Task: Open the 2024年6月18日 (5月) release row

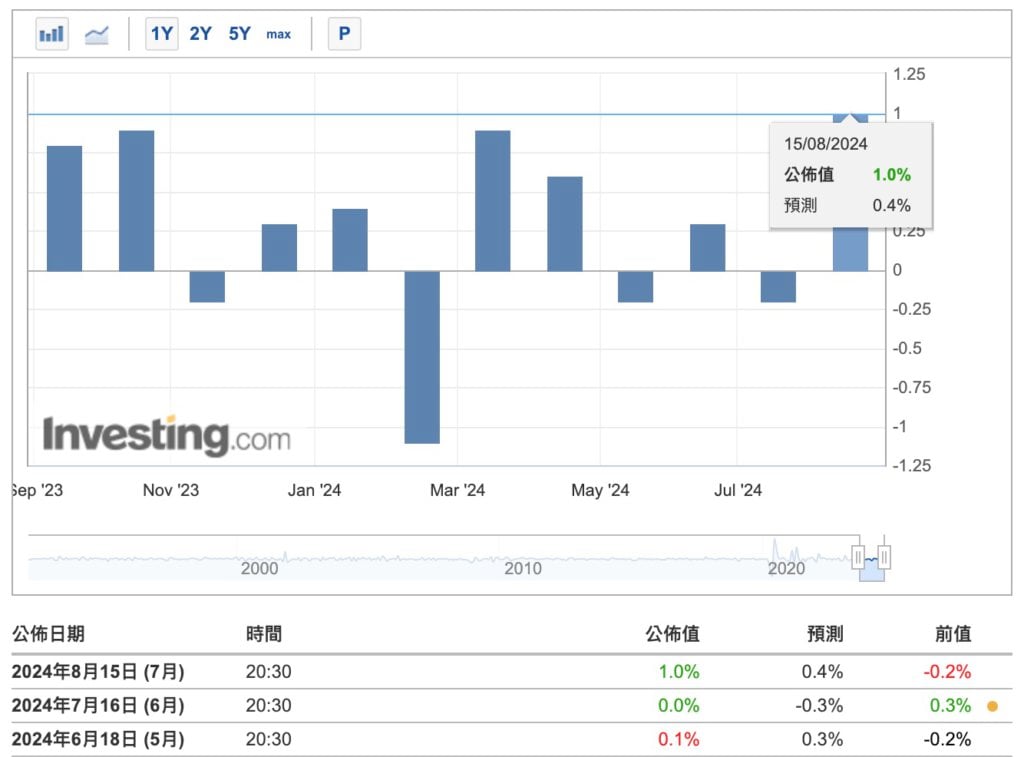Action: coord(98,740)
